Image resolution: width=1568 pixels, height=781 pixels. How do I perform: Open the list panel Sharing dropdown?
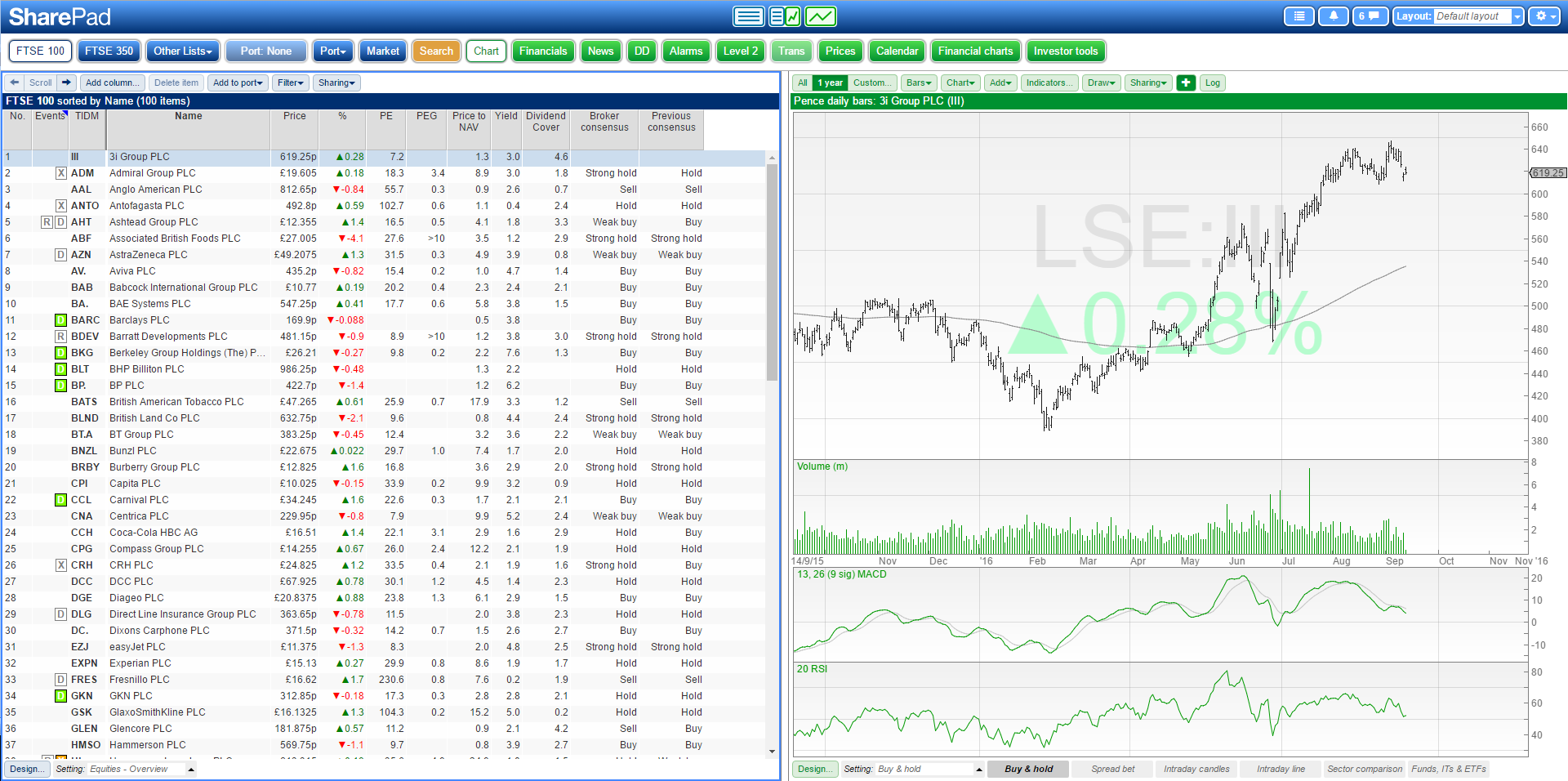pyautogui.click(x=336, y=83)
